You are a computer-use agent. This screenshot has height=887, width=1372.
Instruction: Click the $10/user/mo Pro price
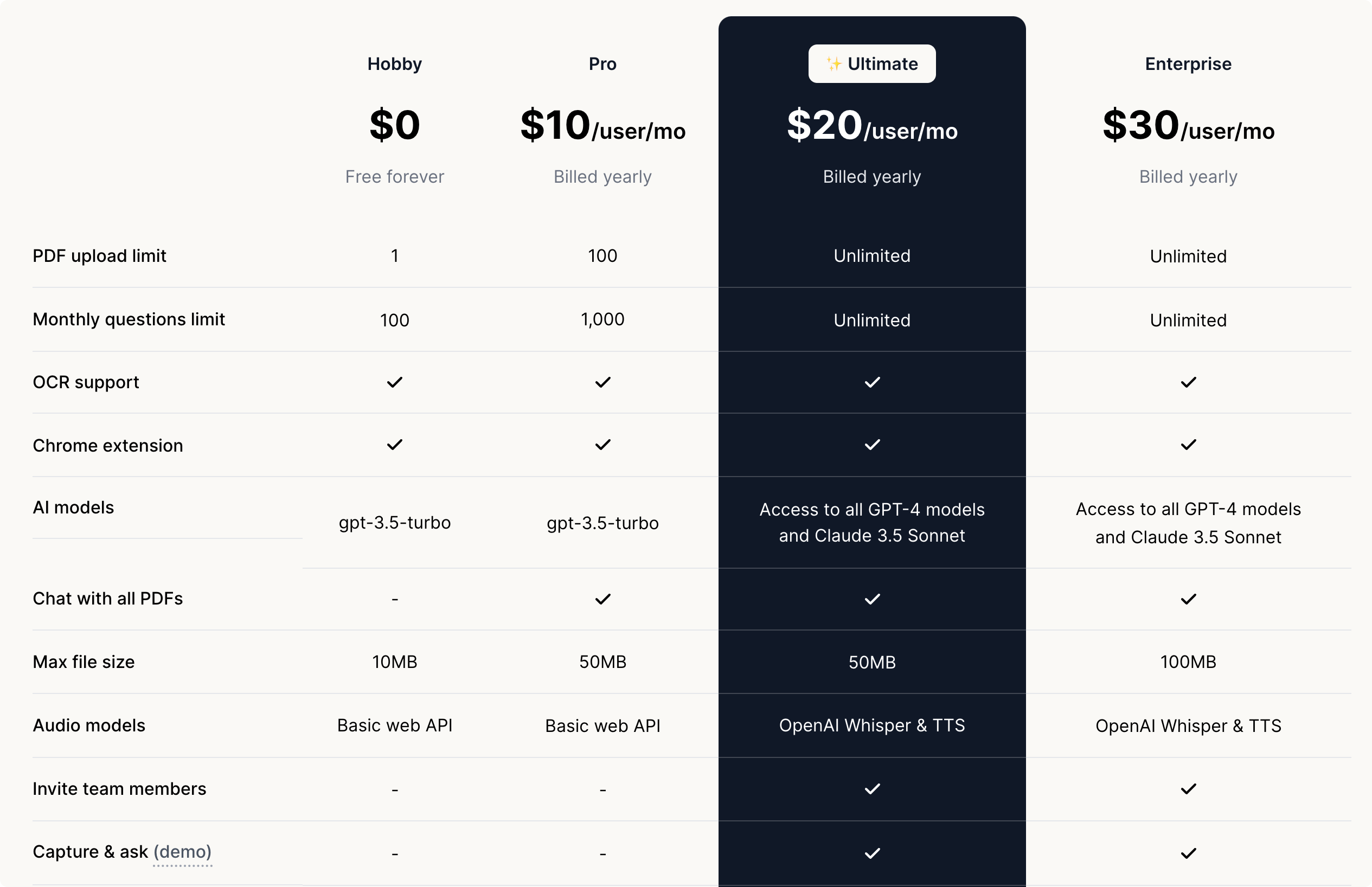602,126
